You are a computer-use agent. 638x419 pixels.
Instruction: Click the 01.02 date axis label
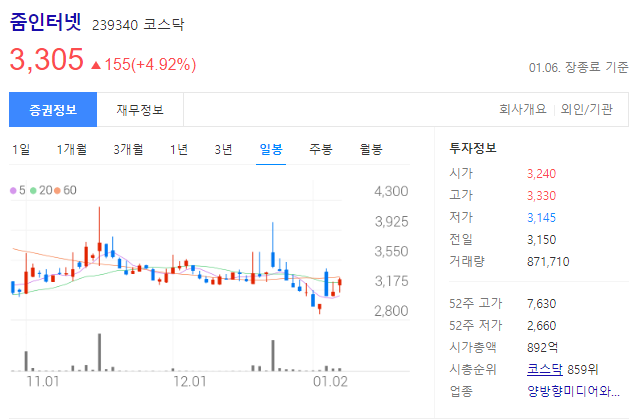point(330,382)
